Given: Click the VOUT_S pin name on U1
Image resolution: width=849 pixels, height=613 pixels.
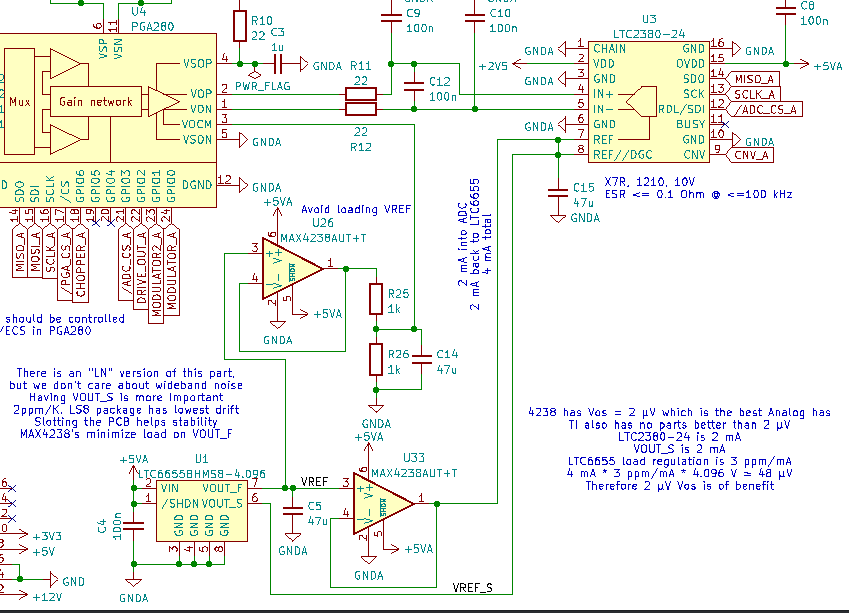Looking at the screenshot, I should point(222,504).
